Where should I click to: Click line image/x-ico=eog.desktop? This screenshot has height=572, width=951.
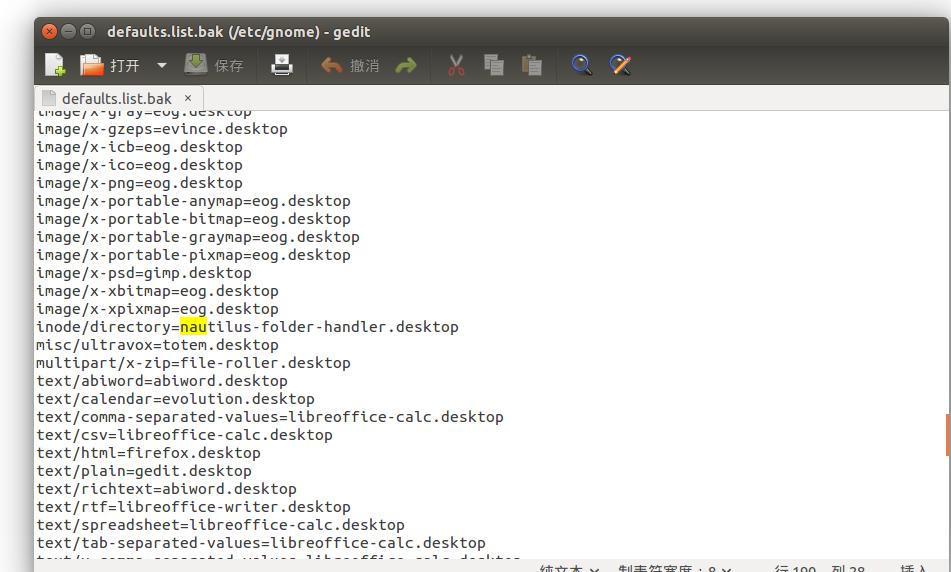coord(139,165)
